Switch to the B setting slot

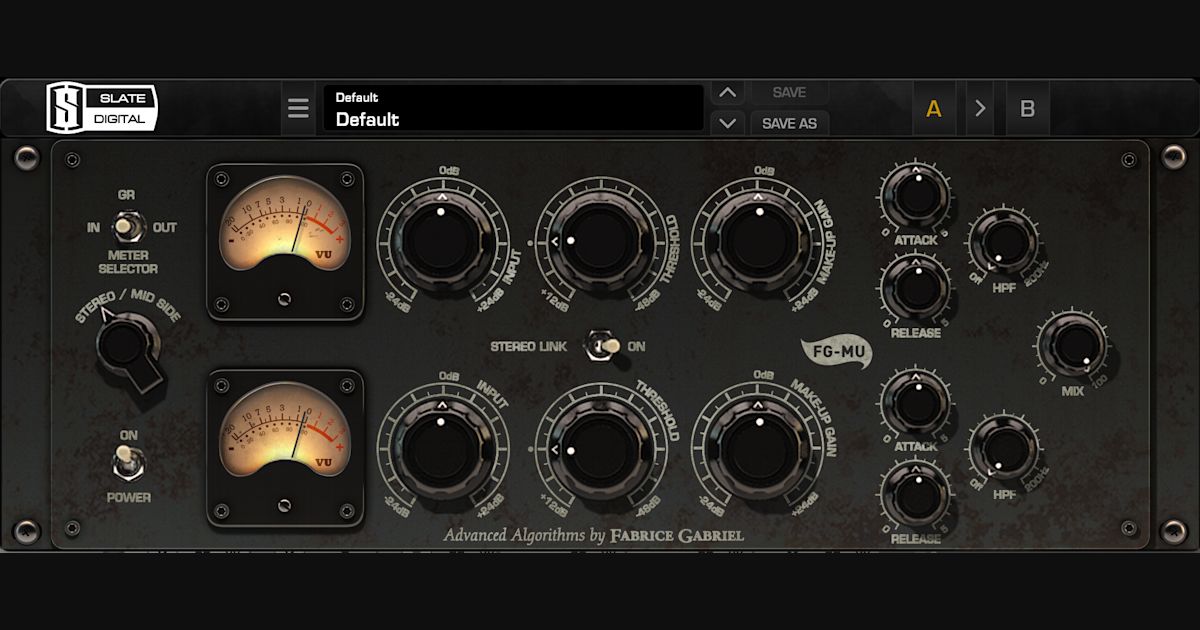coord(1027,109)
